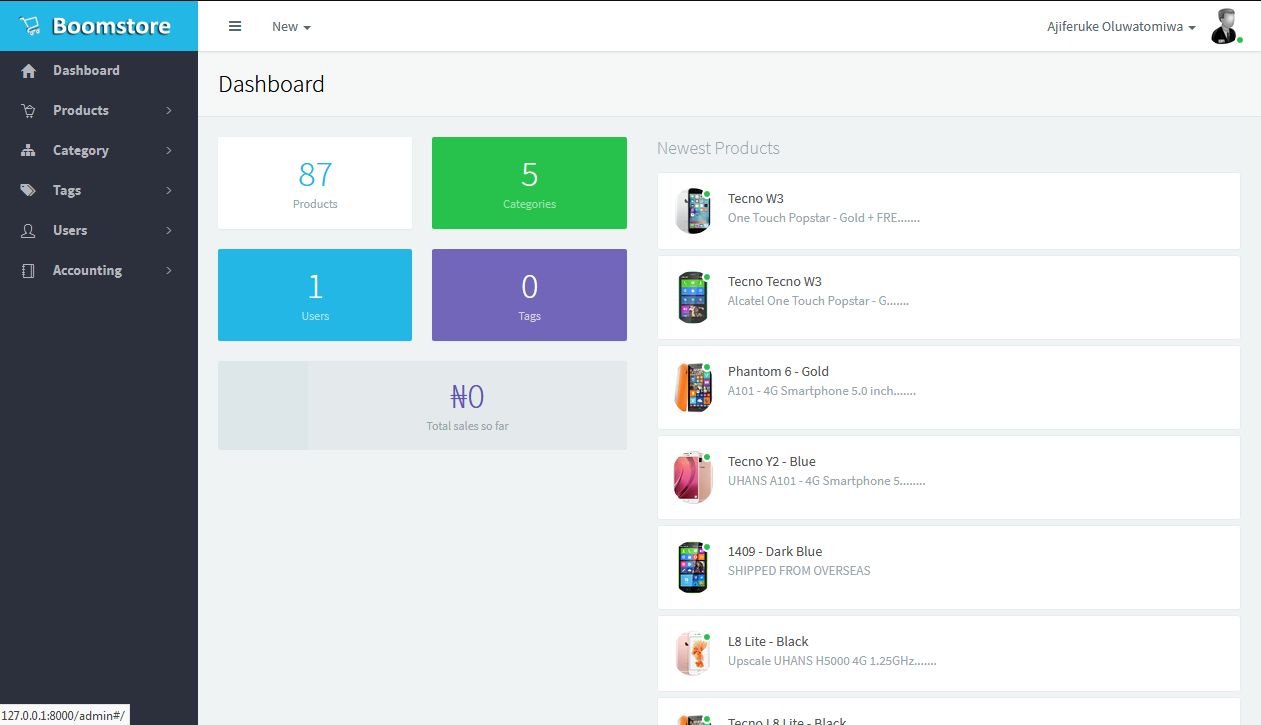Click the Boomstore brand name link
The height and width of the screenshot is (725, 1261).
[x=111, y=26]
